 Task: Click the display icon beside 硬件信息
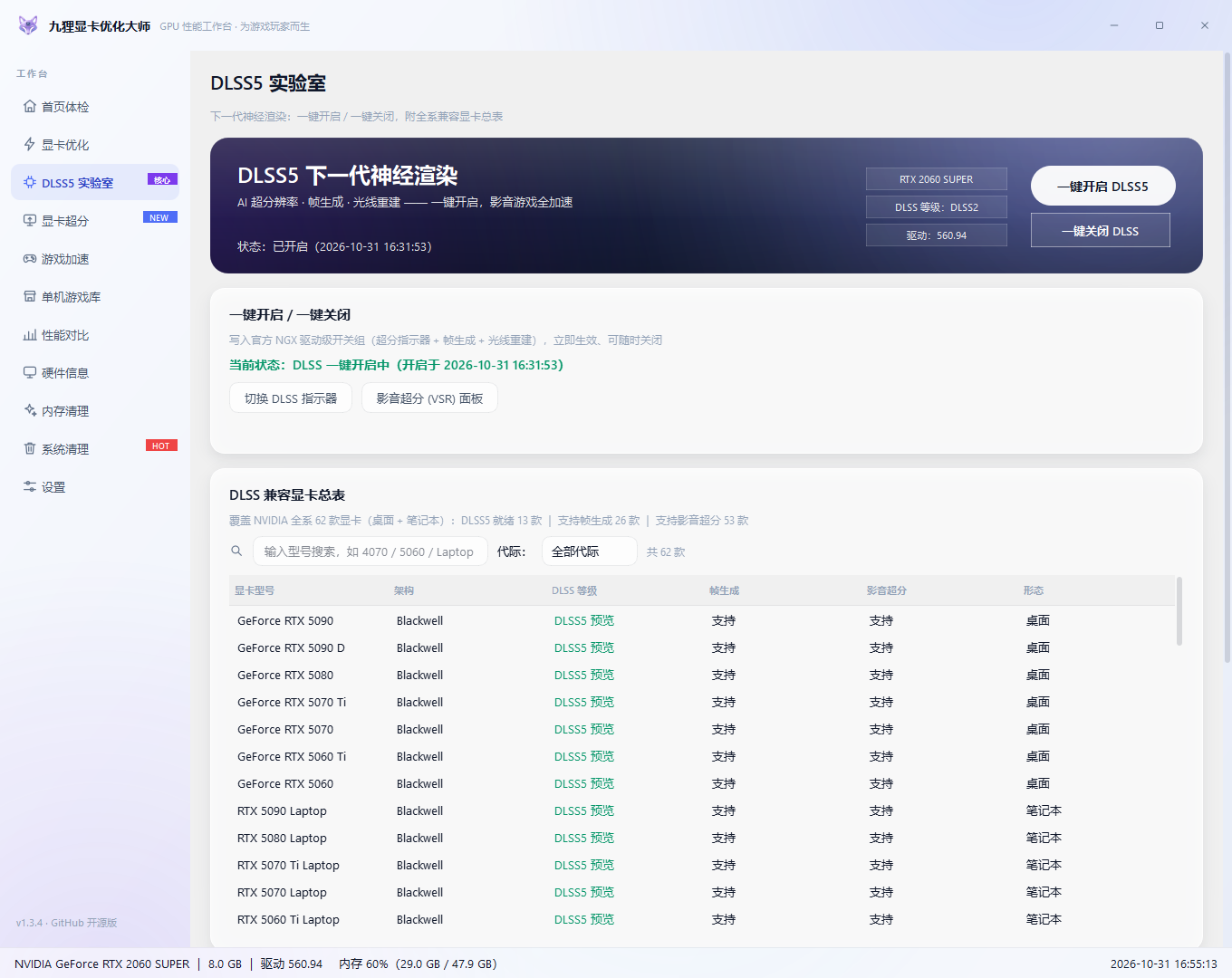coord(30,373)
